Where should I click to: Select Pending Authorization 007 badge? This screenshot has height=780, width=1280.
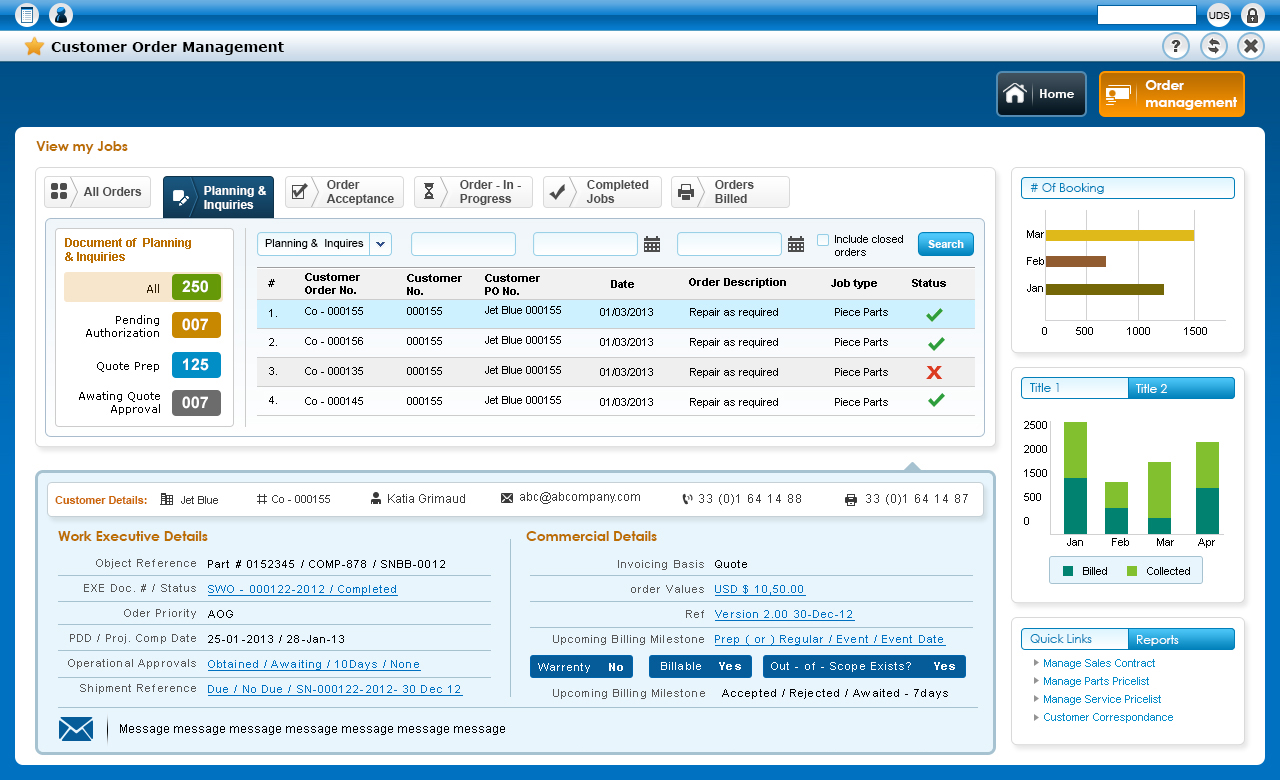click(x=196, y=325)
